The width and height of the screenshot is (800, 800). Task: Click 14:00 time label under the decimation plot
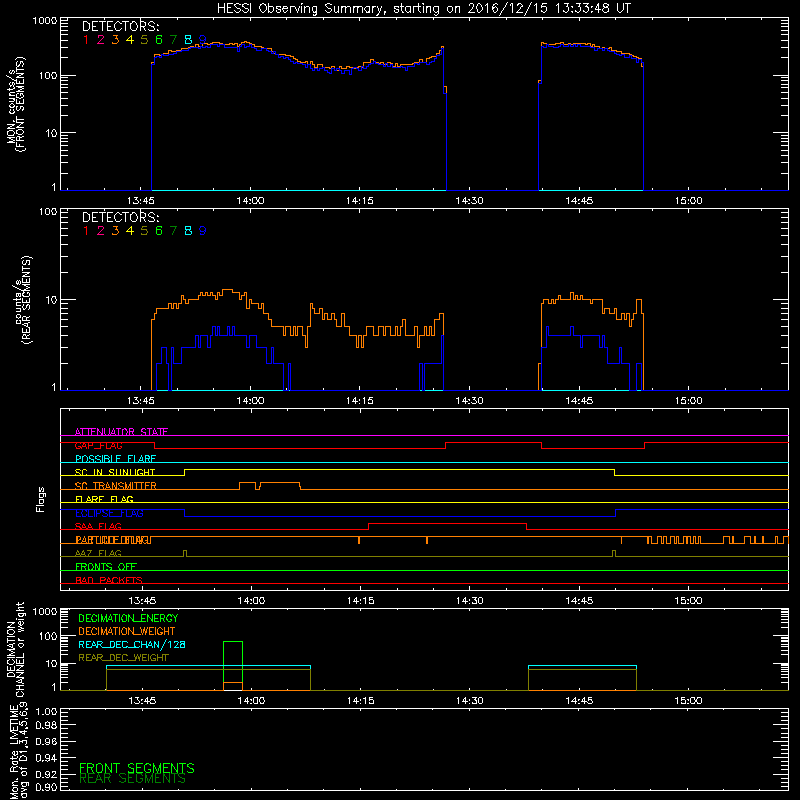point(251,701)
